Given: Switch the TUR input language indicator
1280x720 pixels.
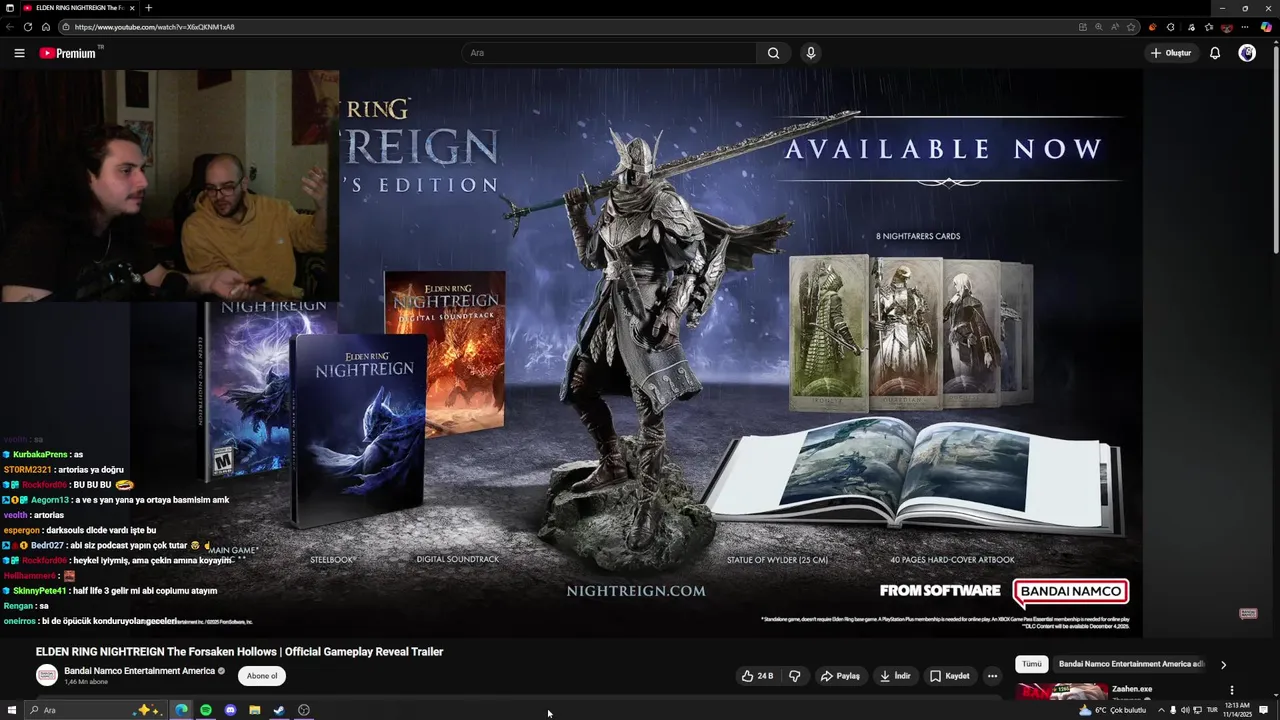Looking at the screenshot, I should (1212, 710).
